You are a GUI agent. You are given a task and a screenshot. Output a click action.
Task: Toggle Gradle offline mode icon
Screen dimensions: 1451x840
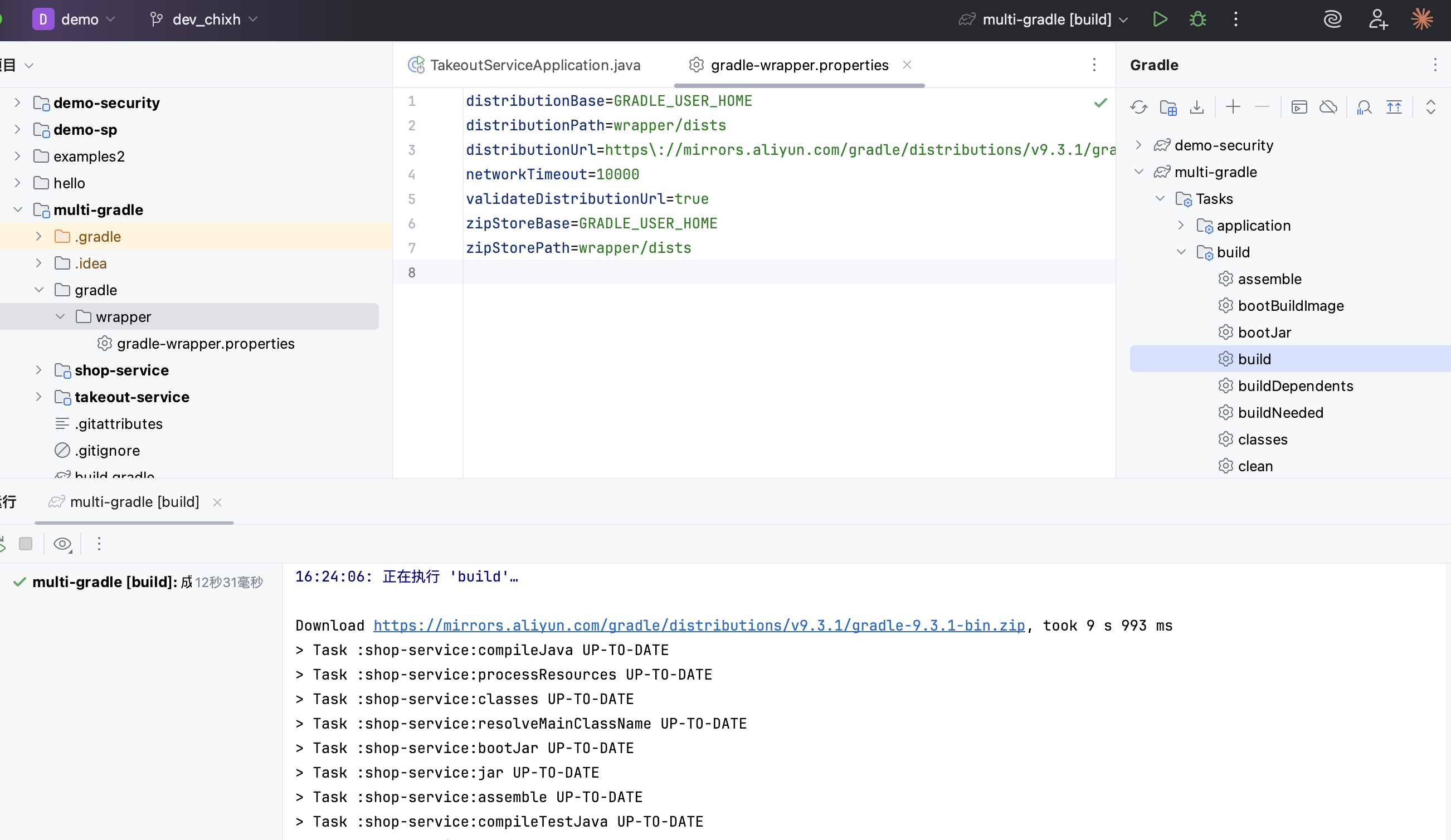point(1328,107)
